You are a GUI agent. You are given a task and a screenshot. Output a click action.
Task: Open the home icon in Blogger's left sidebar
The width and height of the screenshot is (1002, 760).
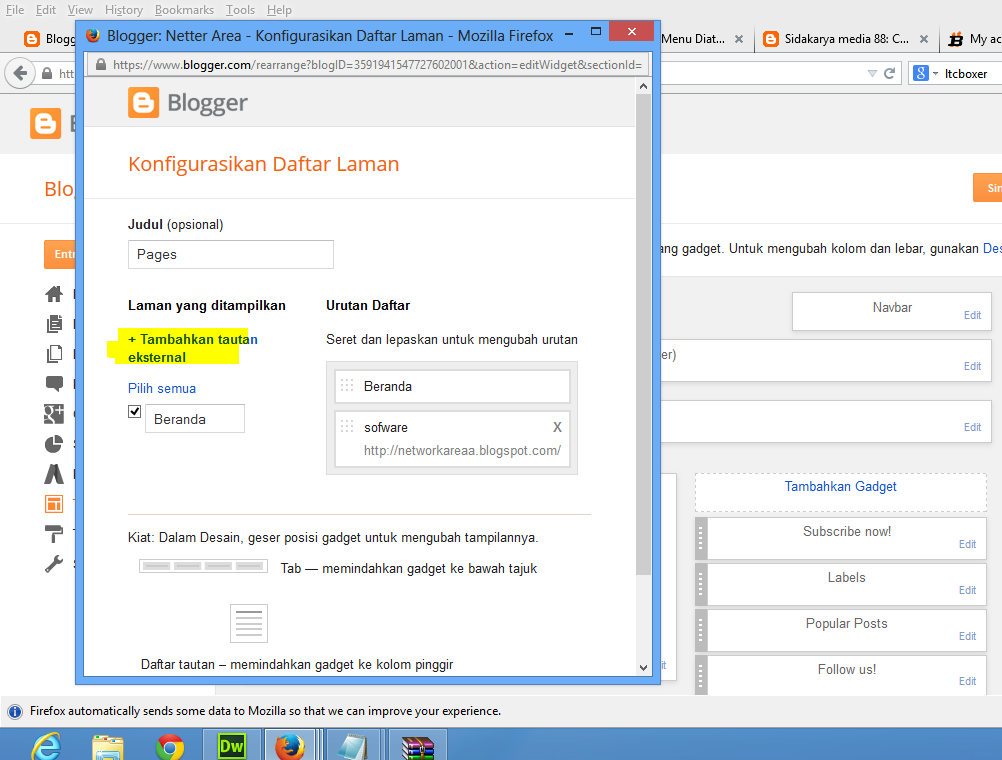[54, 294]
